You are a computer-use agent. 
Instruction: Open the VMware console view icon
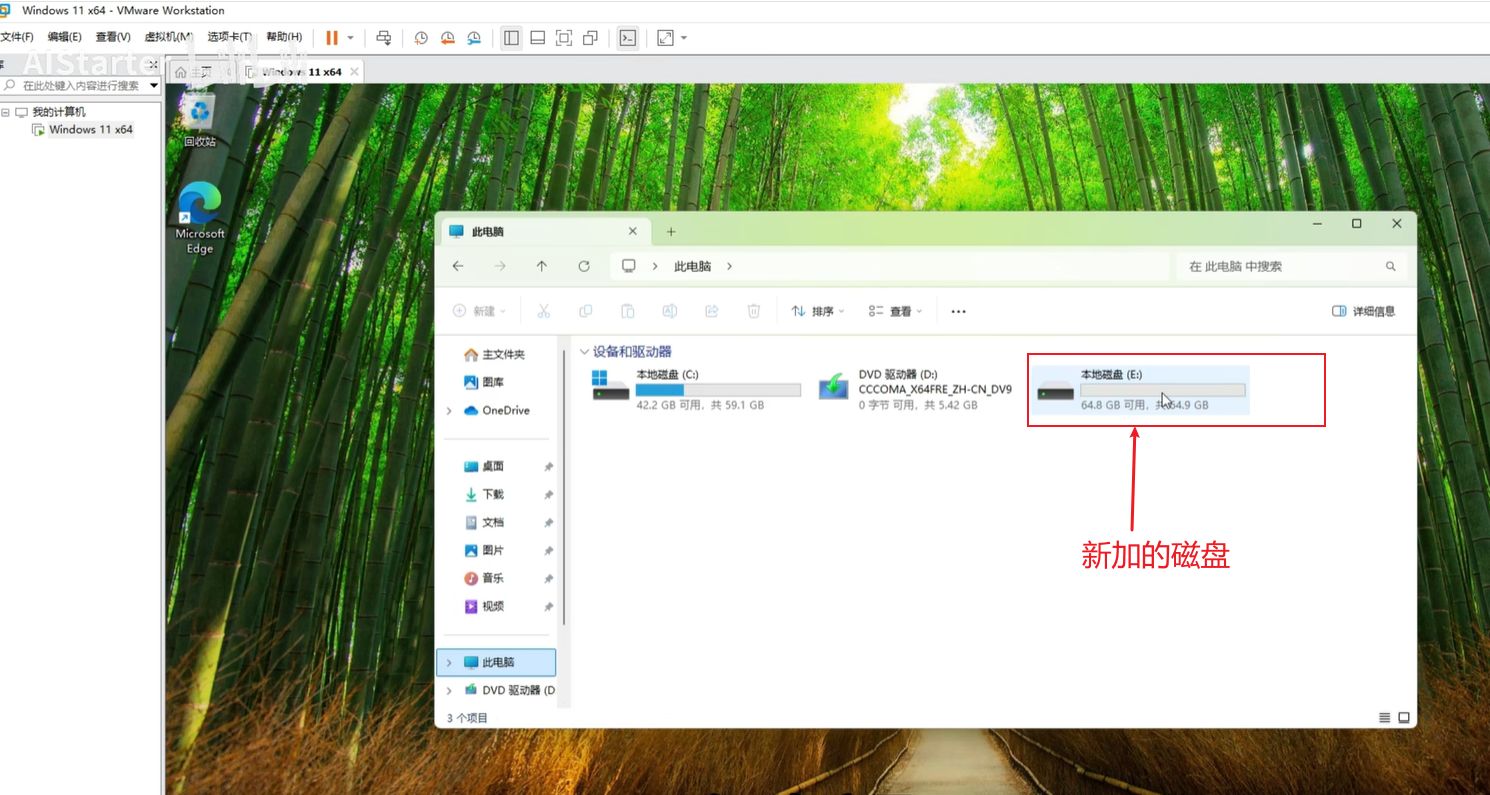627,38
